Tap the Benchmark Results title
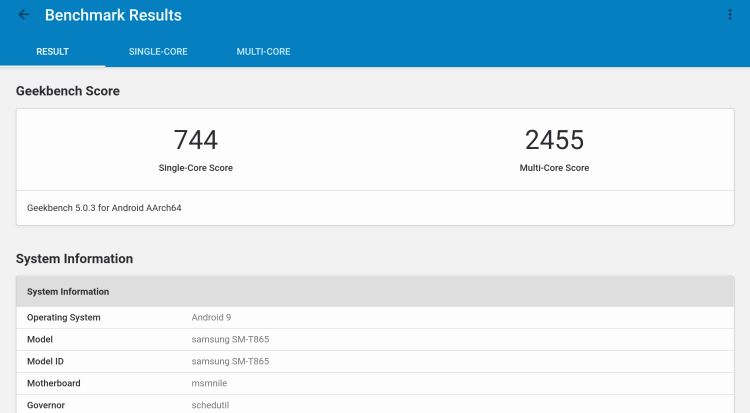The height and width of the screenshot is (413, 750). pyautogui.click(x=113, y=16)
